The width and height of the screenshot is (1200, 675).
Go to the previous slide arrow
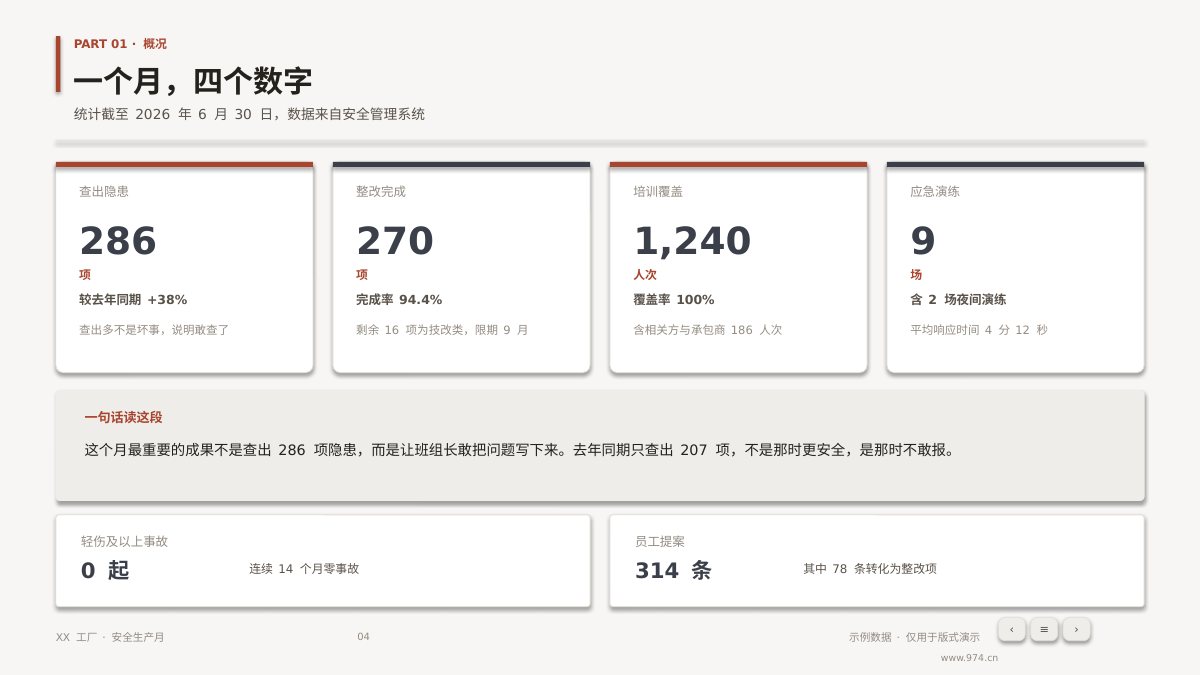pos(1011,629)
